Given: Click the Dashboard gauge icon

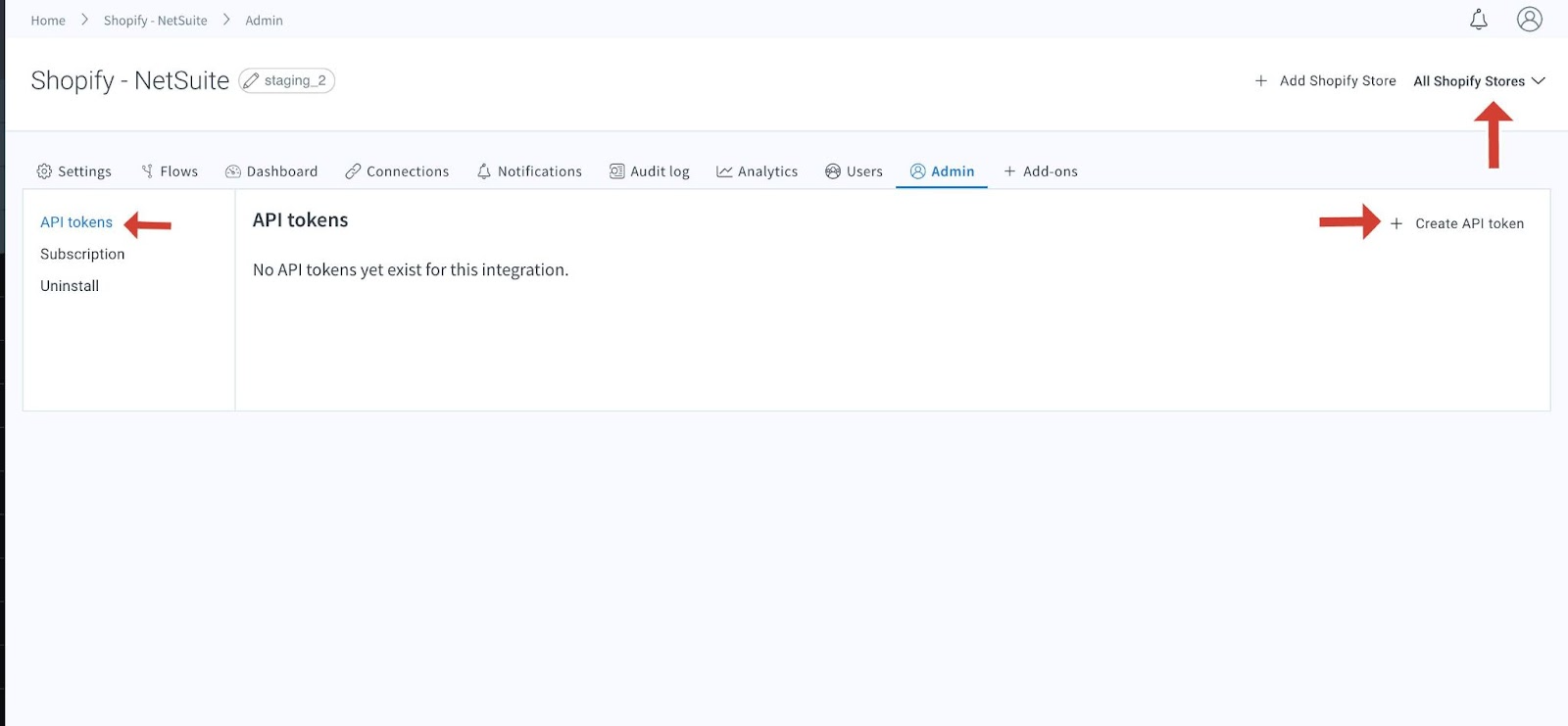Looking at the screenshot, I should point(233,171).
